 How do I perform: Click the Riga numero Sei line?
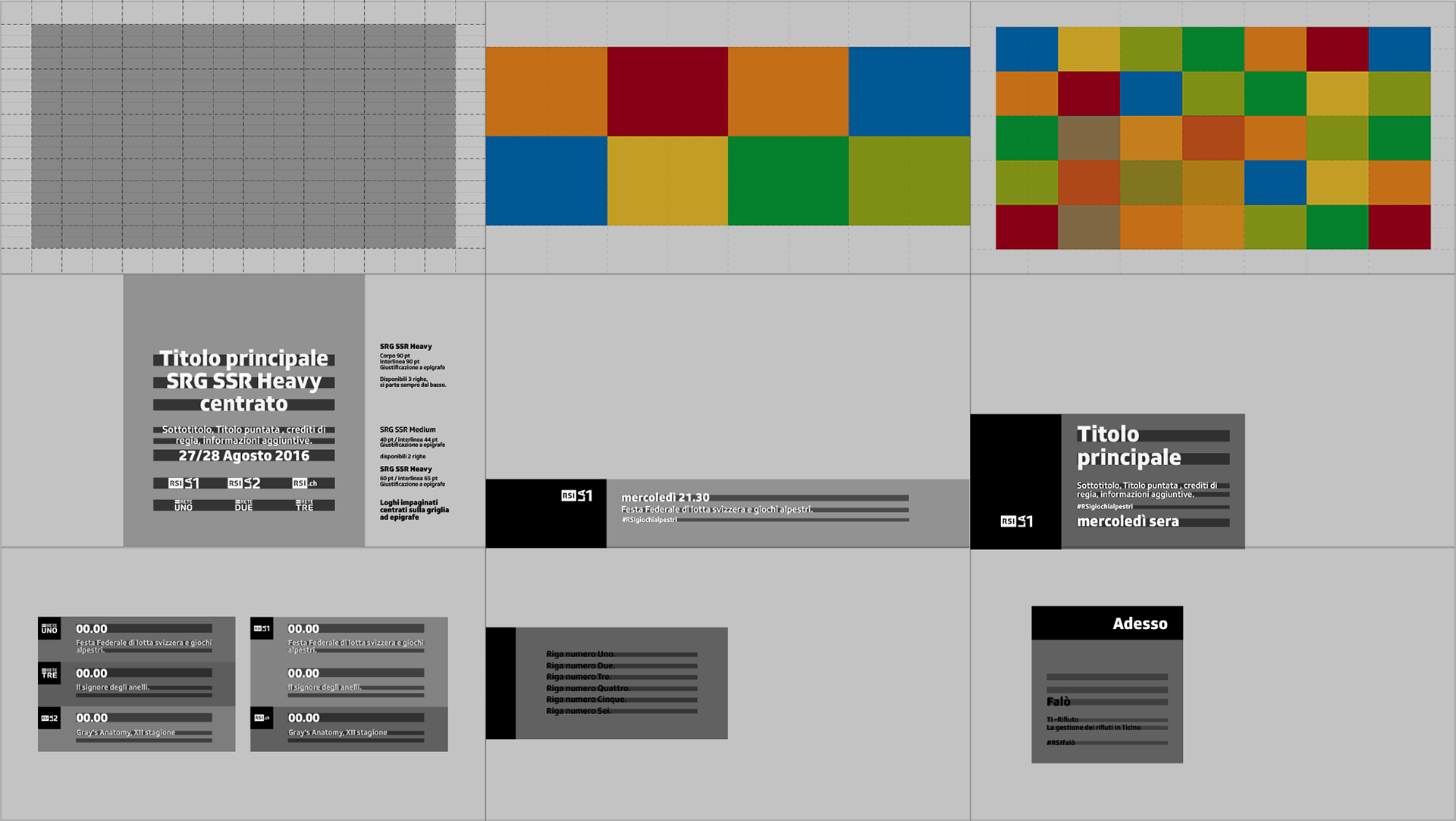(x=579, y=711)
